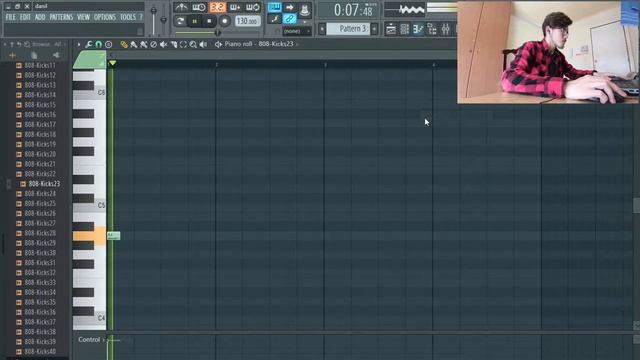640x360 pixels.
Task: Select the Mute tool in the piano roll
Action: click(x=163, y=44)
